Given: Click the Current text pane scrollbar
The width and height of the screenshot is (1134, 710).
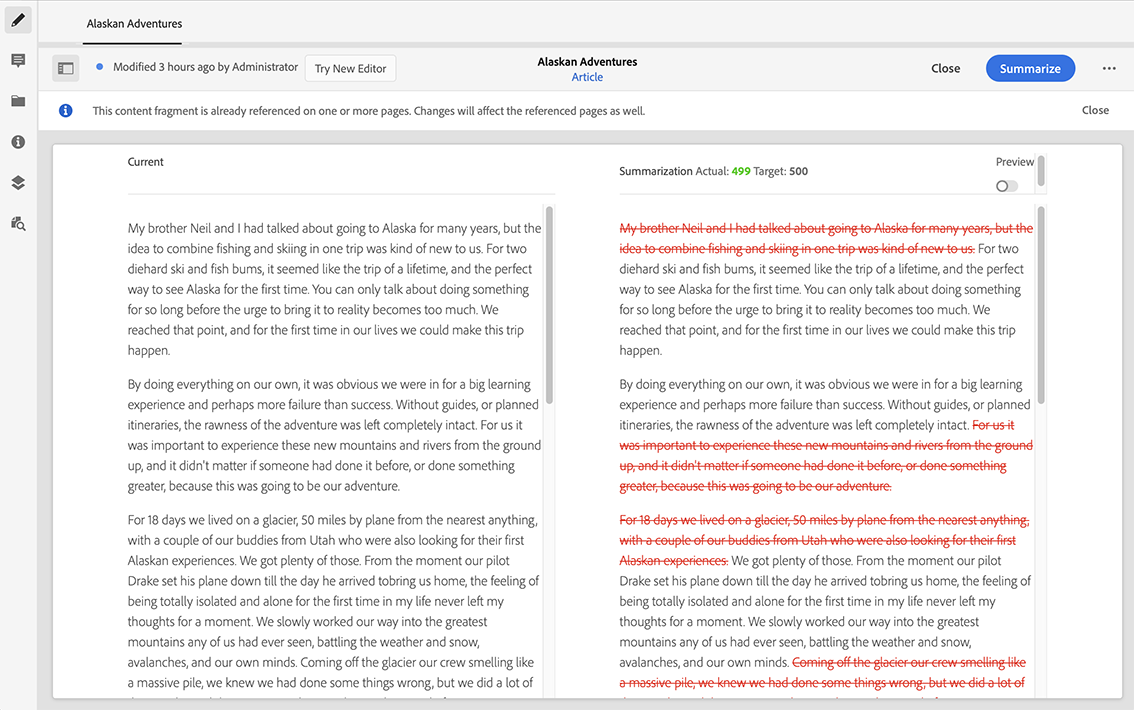Looking at the screenshot, I should pos(550,305).
